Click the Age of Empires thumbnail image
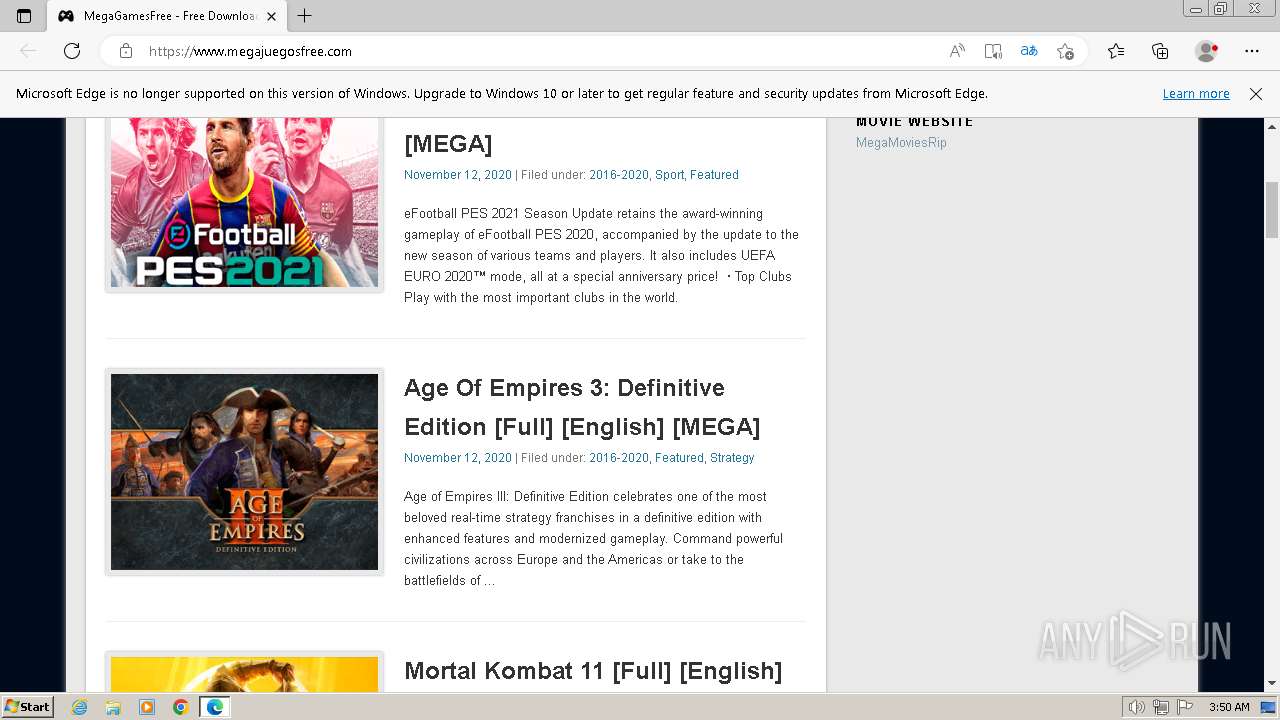The height and width of the screenshot is (720, 1280). (244, 472)
